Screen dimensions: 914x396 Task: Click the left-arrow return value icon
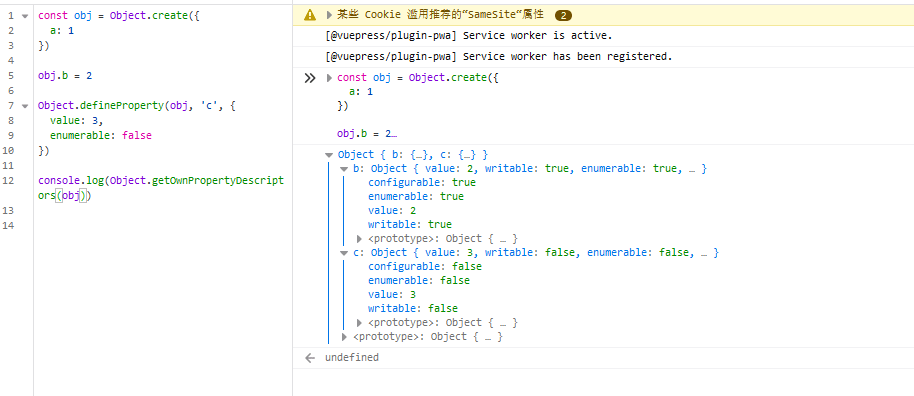(x=310, y=358)
